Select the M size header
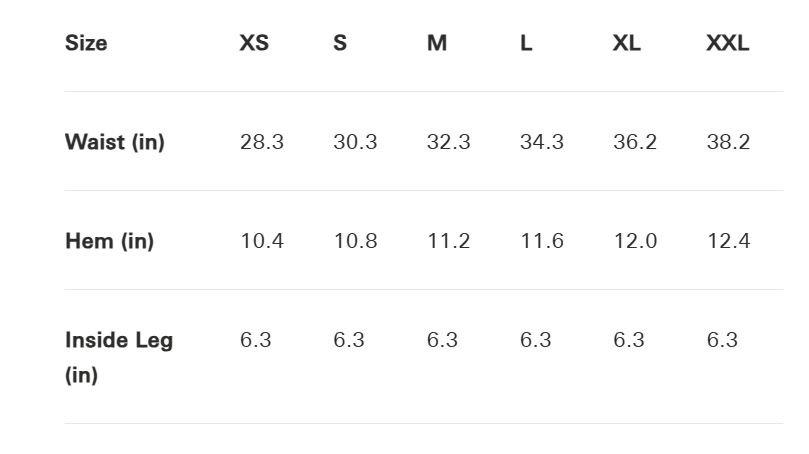 coord(437,43)
